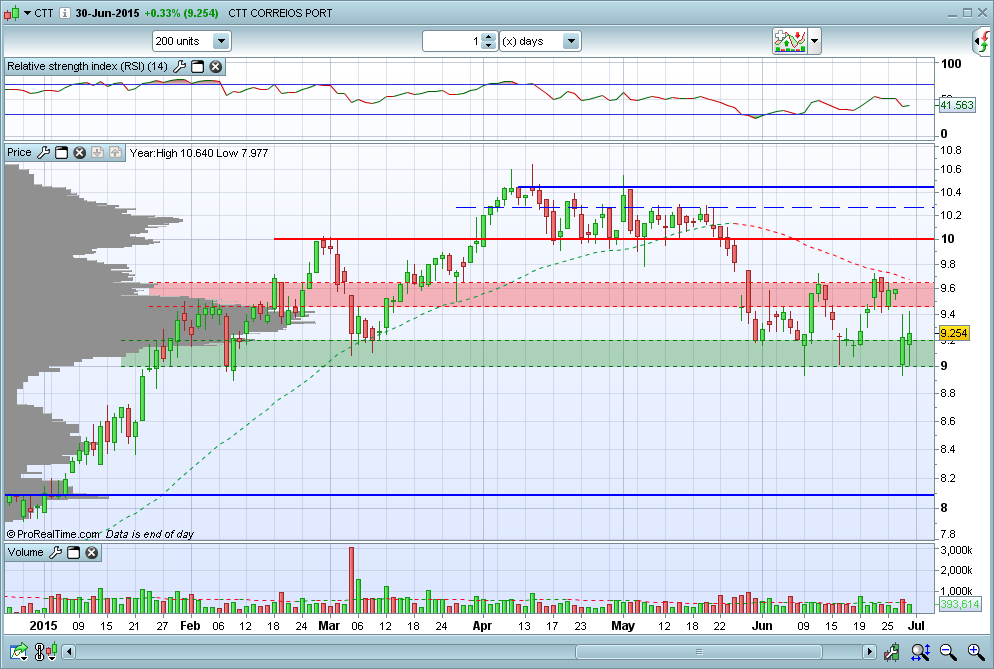Click the Feb label on the time axis
Viewport: 994px width, 669px height.
click(x=190, y=626)
